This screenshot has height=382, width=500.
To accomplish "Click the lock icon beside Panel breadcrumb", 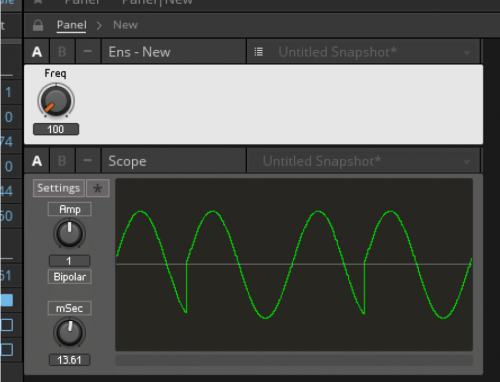I will tap(38, 25).
